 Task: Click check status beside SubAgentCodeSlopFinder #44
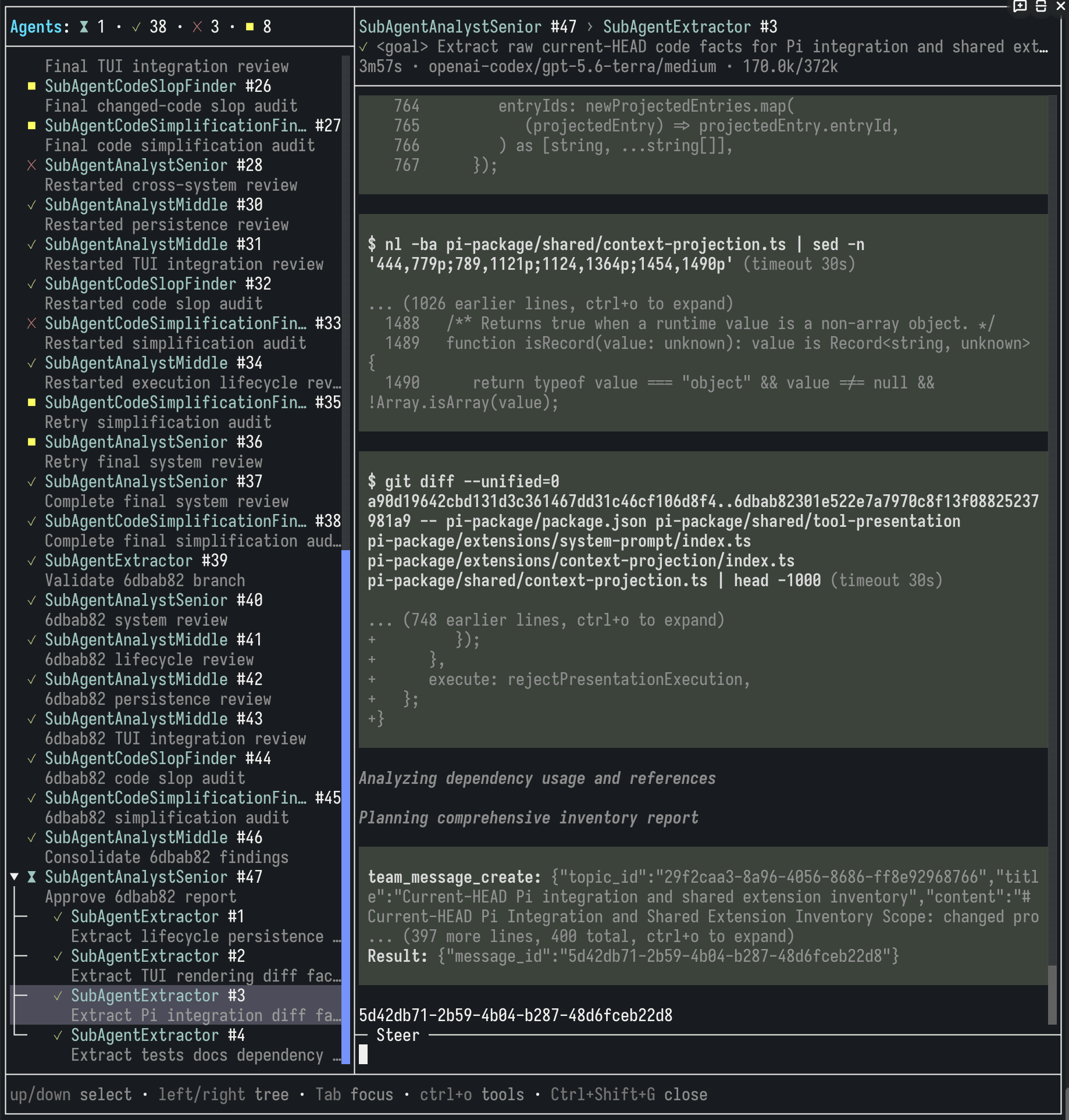point(31,758)
